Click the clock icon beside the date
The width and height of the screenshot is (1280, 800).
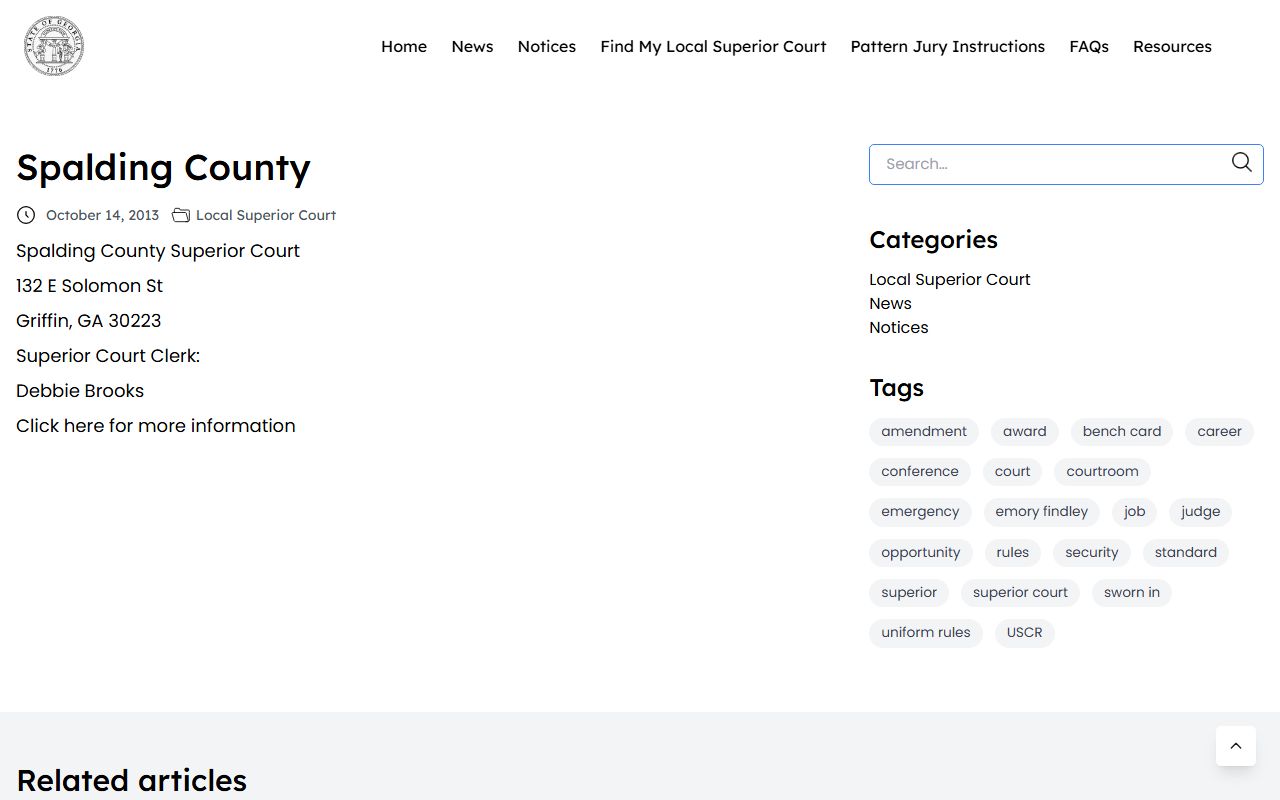(x=26, y=215)
